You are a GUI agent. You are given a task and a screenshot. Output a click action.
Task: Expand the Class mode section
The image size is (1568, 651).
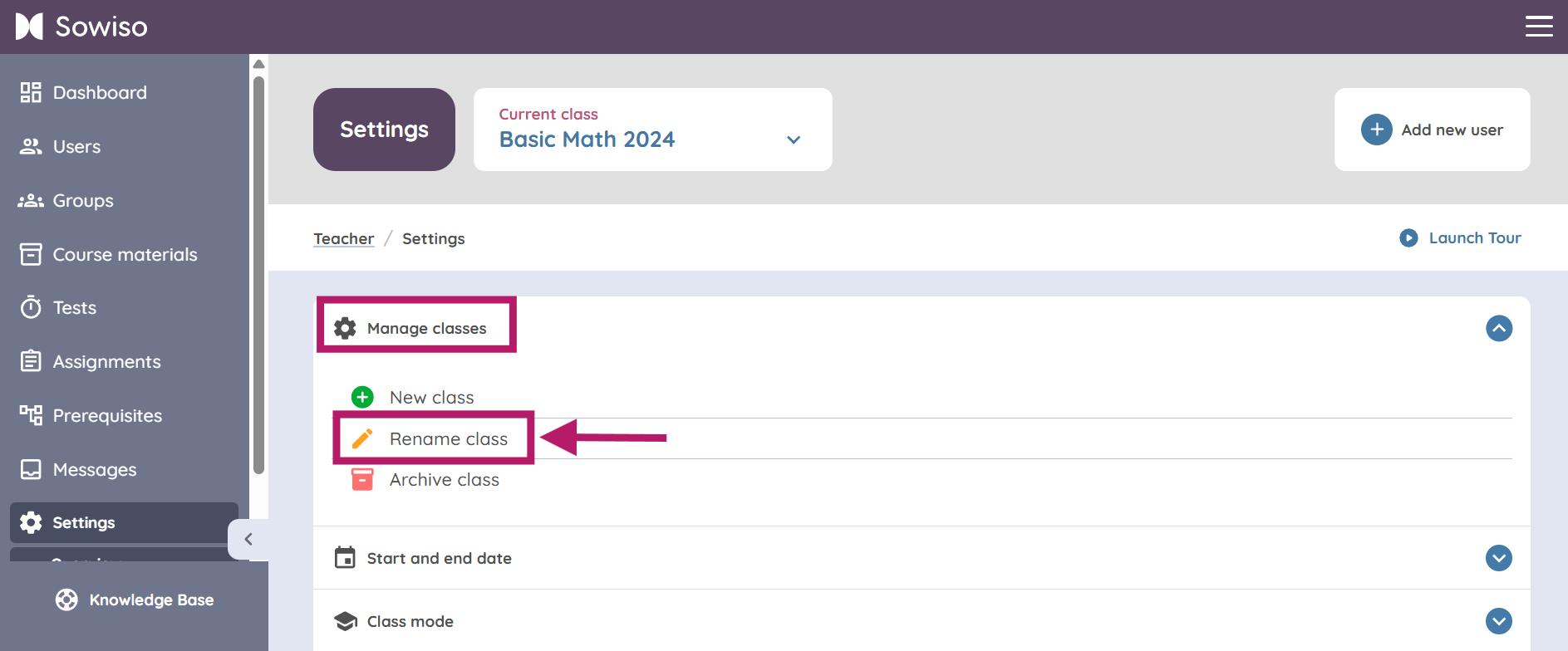click(1499, 621)
